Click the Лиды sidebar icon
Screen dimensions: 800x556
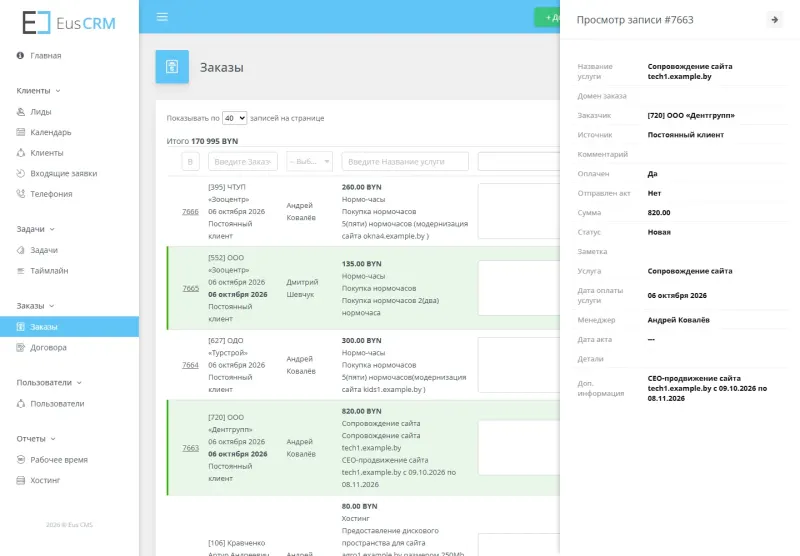[x=20, y=112]
